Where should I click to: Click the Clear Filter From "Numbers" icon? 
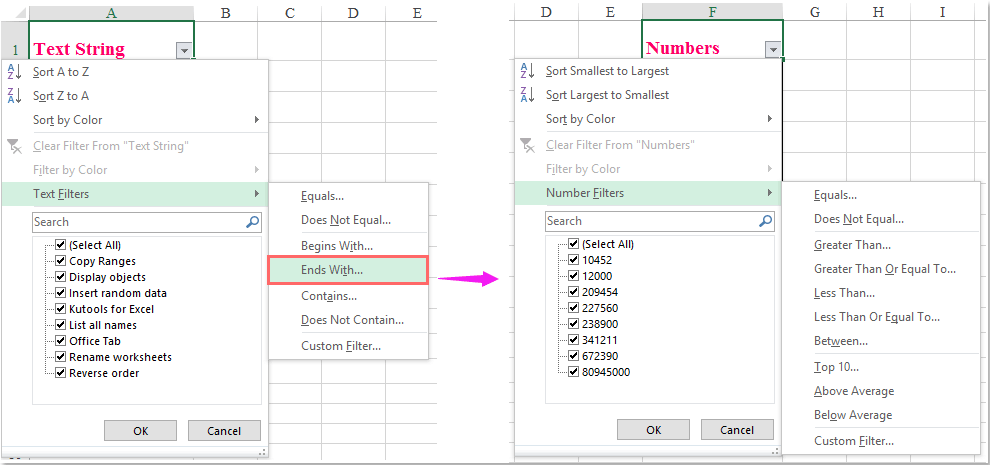click(x=526, y=145)
